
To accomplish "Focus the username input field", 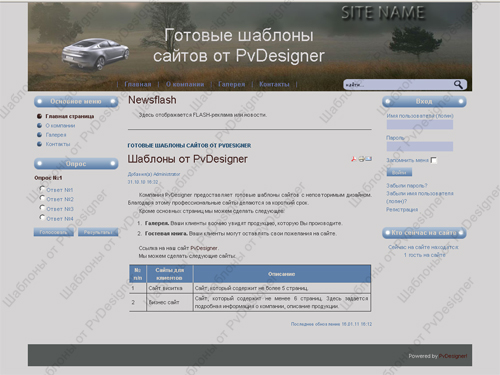I will (x=420, y=125).
